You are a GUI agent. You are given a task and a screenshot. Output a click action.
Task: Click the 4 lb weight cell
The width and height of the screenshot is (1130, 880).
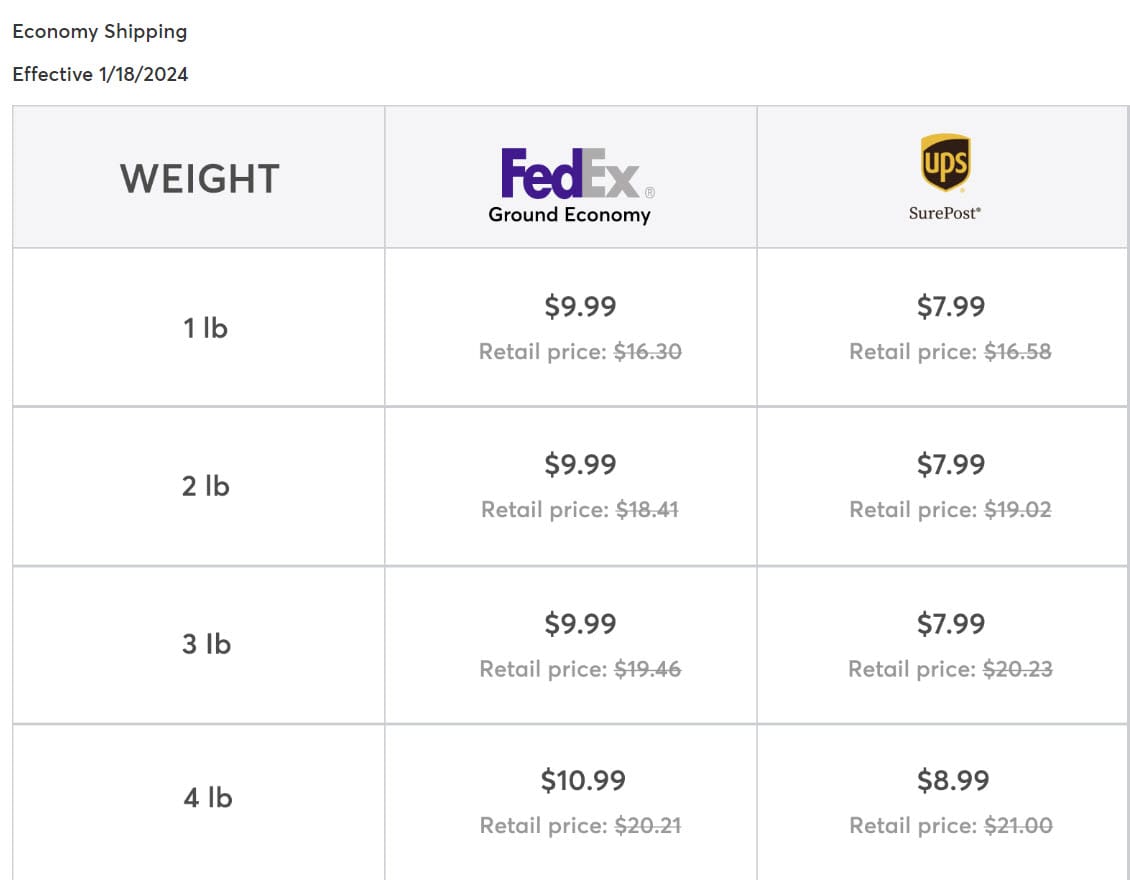[x=207, y=798]
